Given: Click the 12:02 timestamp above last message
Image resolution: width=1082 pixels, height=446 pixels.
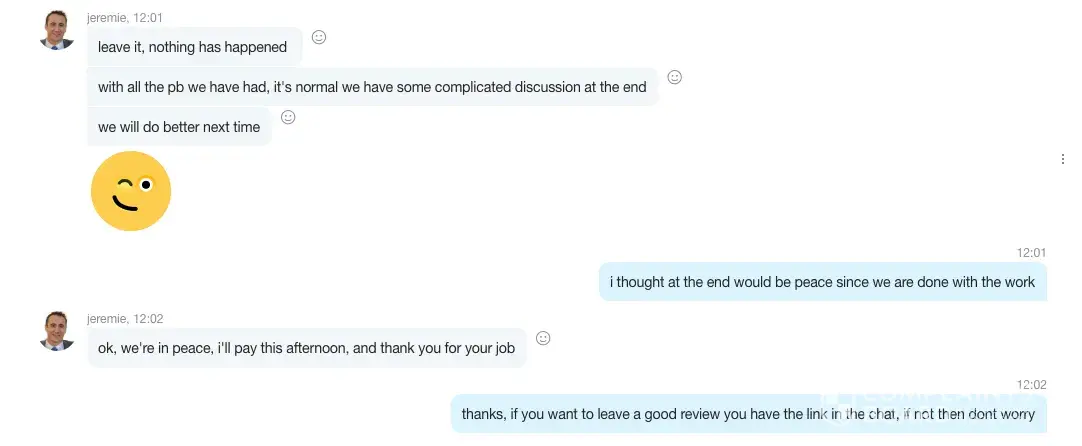Looking at the screenshot, I should click(x=1031, y=385).
